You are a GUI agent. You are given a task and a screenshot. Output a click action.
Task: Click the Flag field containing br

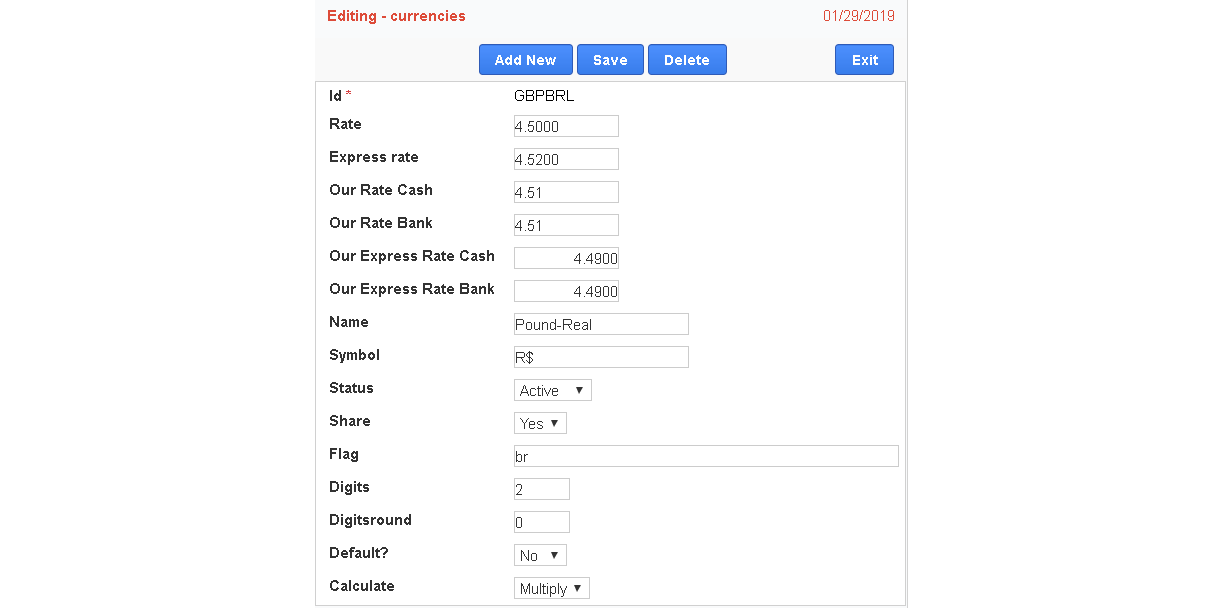[x=706, y=456]
